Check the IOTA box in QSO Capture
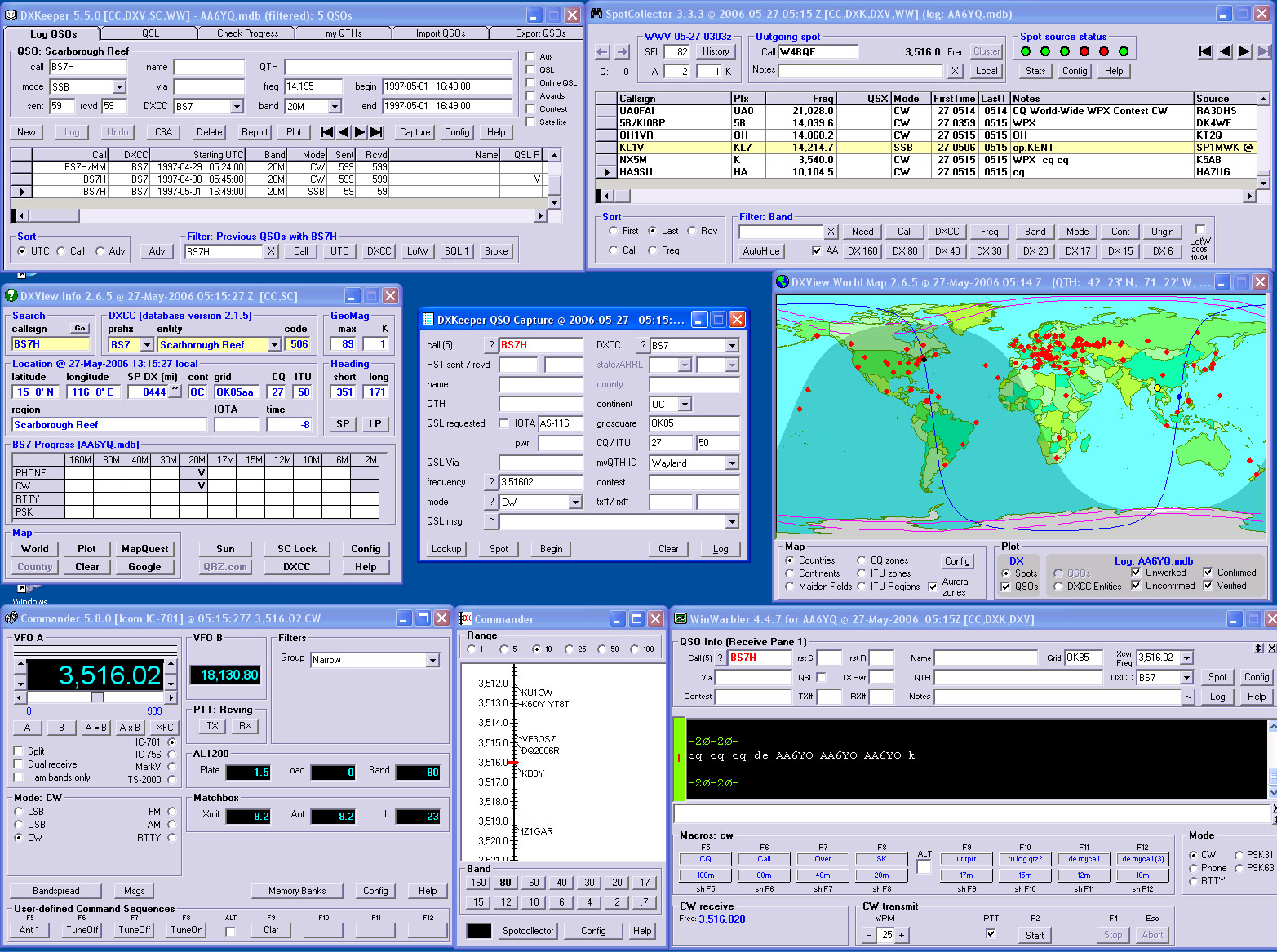 tap(503, 423)
